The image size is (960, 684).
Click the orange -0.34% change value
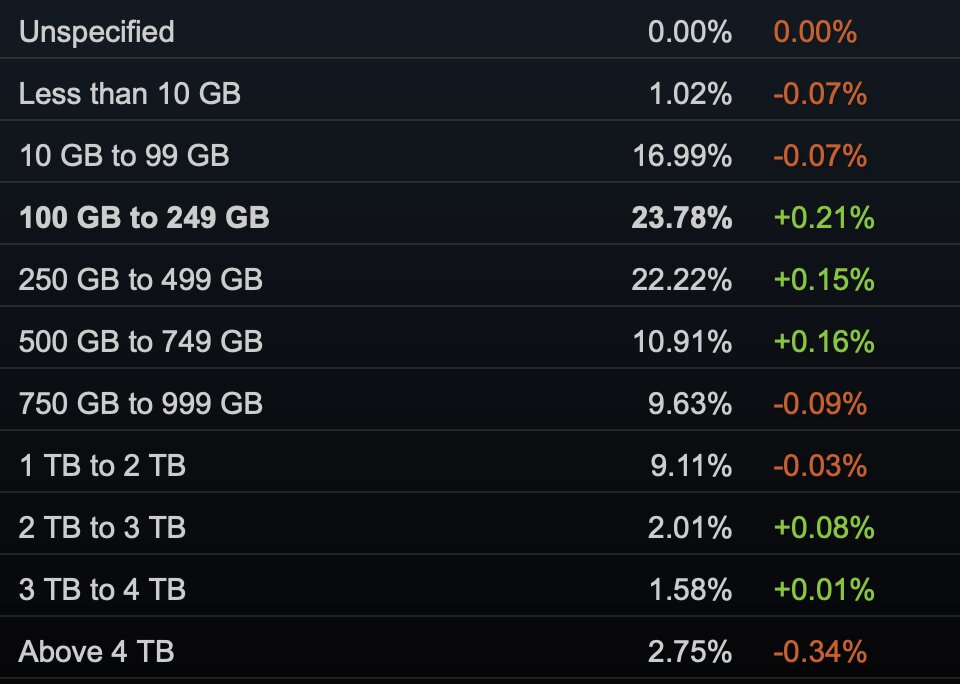tap(820, 652)
